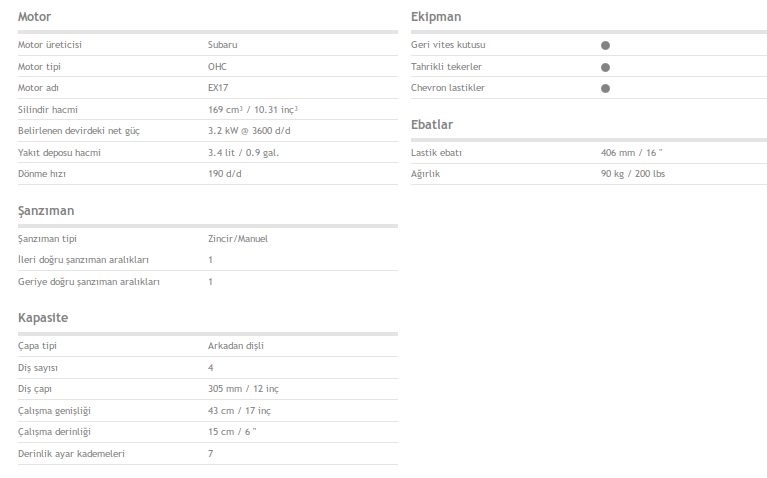Select the Subaru engine manufacturer value
The image size is (767, 478).
pyautogui.click(x=223, y=45)
